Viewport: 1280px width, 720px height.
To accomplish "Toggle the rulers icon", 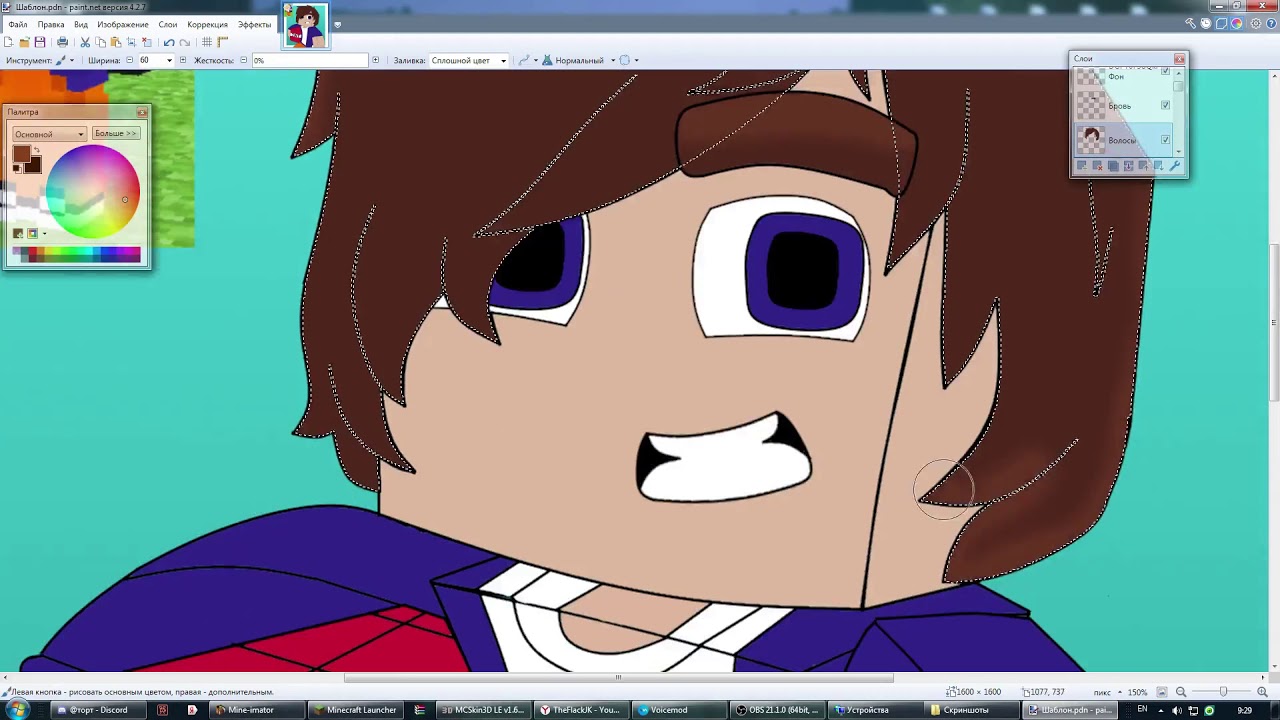I will (223, 42).
